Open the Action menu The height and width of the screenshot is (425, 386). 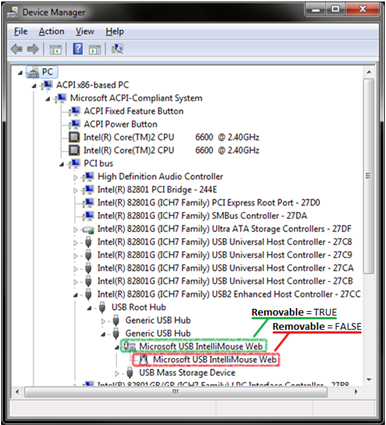pyautogui.click(x=51, y=31)
